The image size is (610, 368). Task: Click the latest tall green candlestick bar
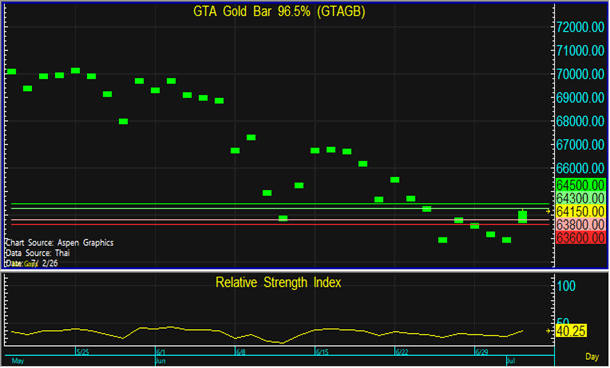point(522,216)
